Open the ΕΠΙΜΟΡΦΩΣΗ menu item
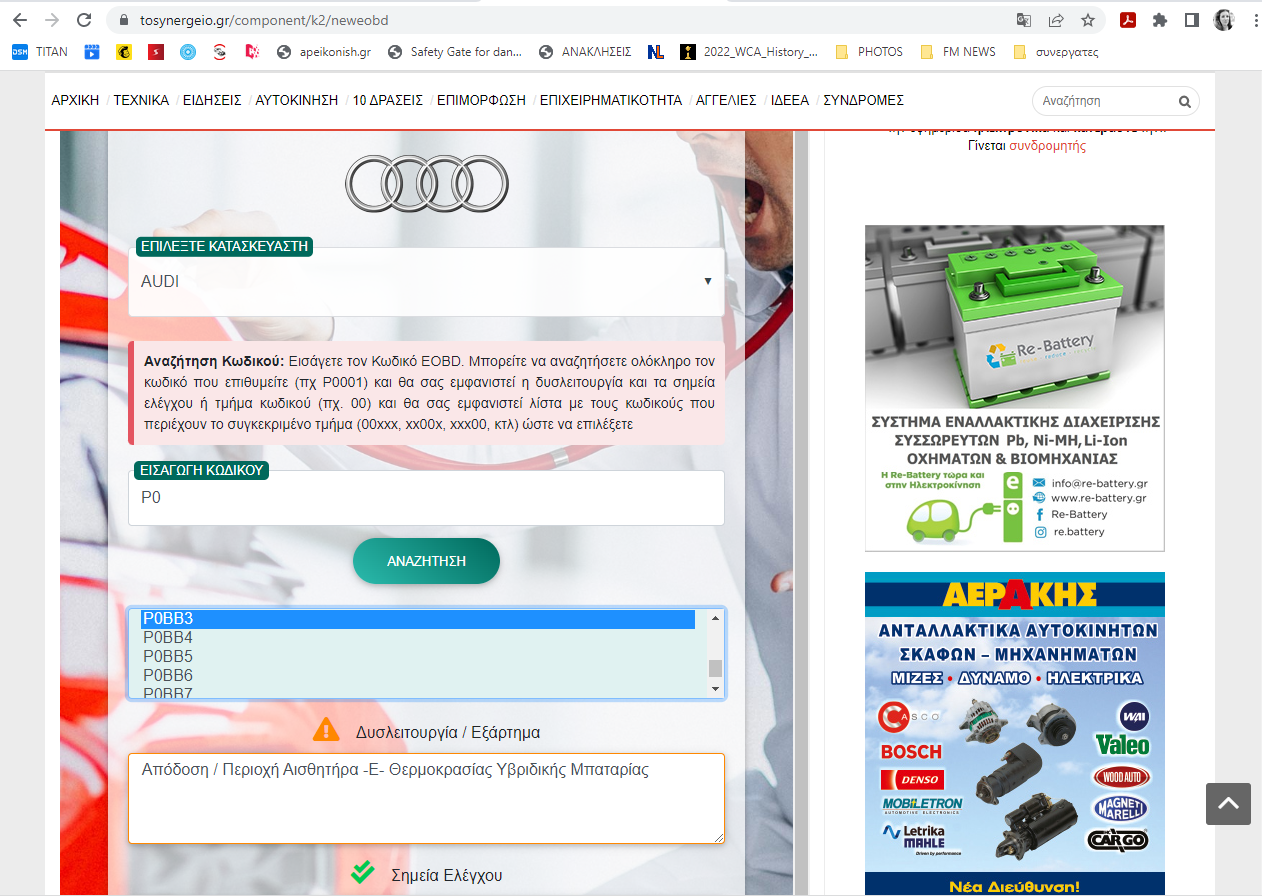Image resolution: width=1262 pixels, height=896 pixels. (481, 100)
